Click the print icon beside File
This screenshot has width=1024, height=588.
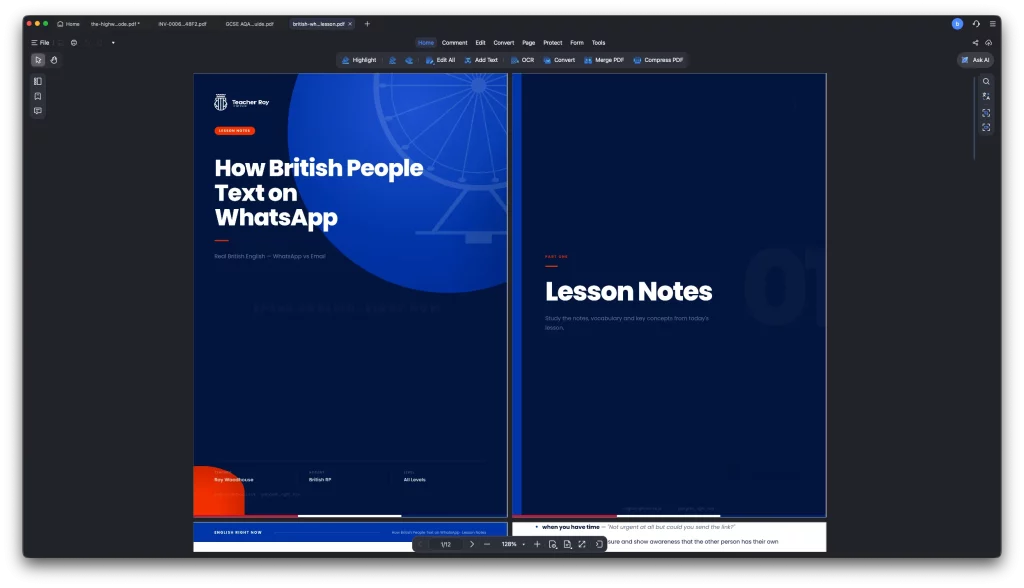(74, 42)
